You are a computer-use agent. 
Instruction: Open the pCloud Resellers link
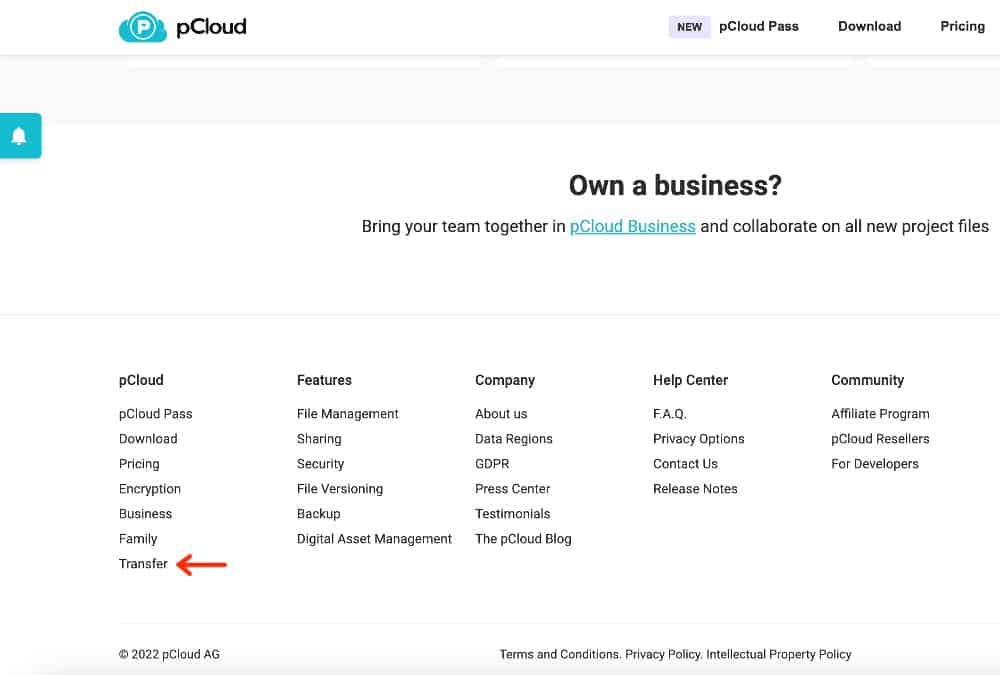pos(880,439)
